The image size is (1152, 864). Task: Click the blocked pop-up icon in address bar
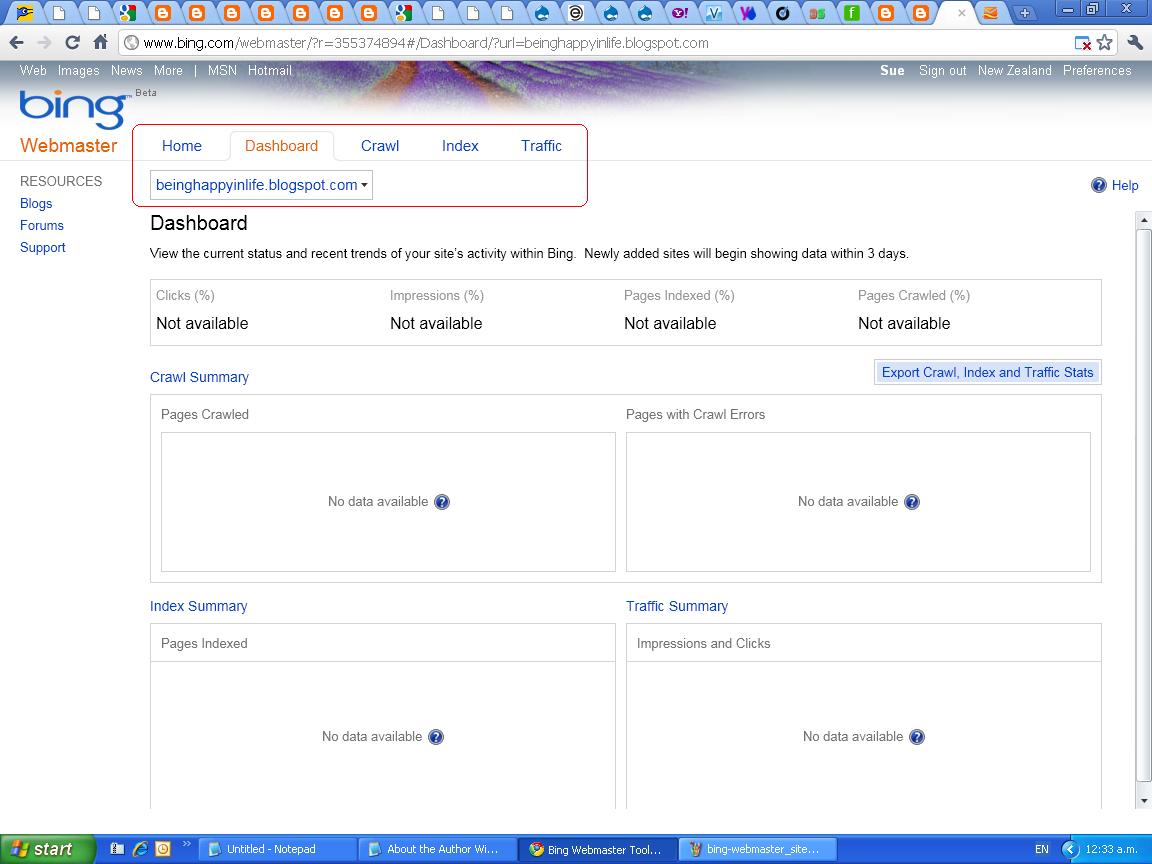point(1082,43)
